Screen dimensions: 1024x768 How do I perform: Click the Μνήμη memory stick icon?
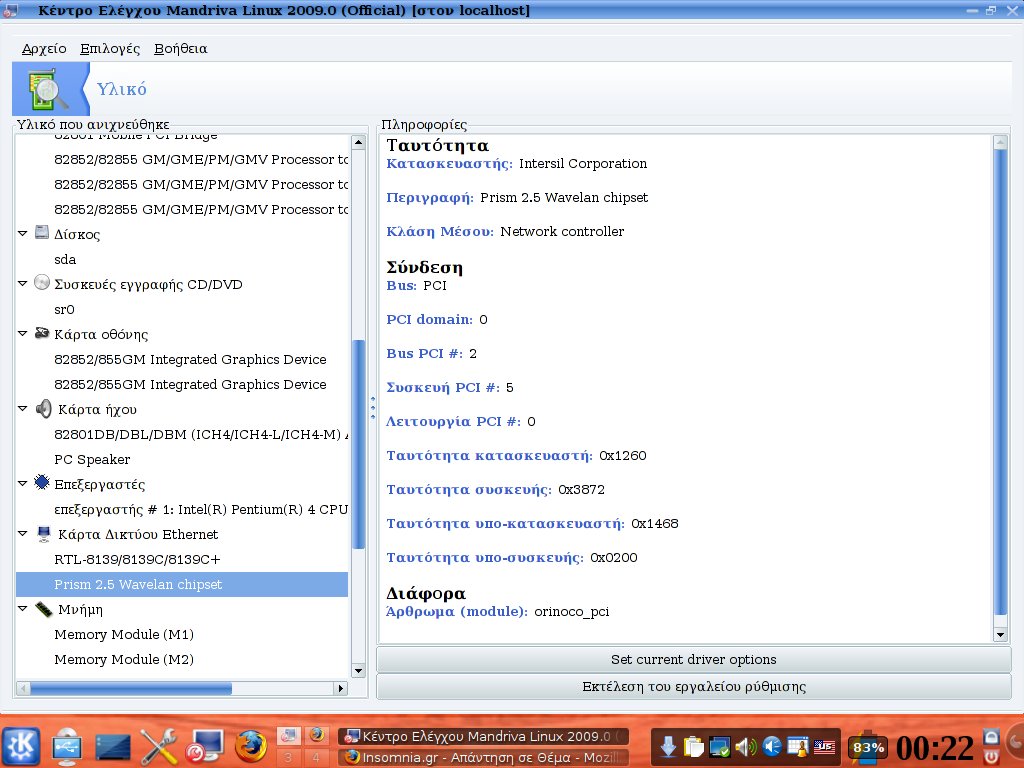coord(43,609)
